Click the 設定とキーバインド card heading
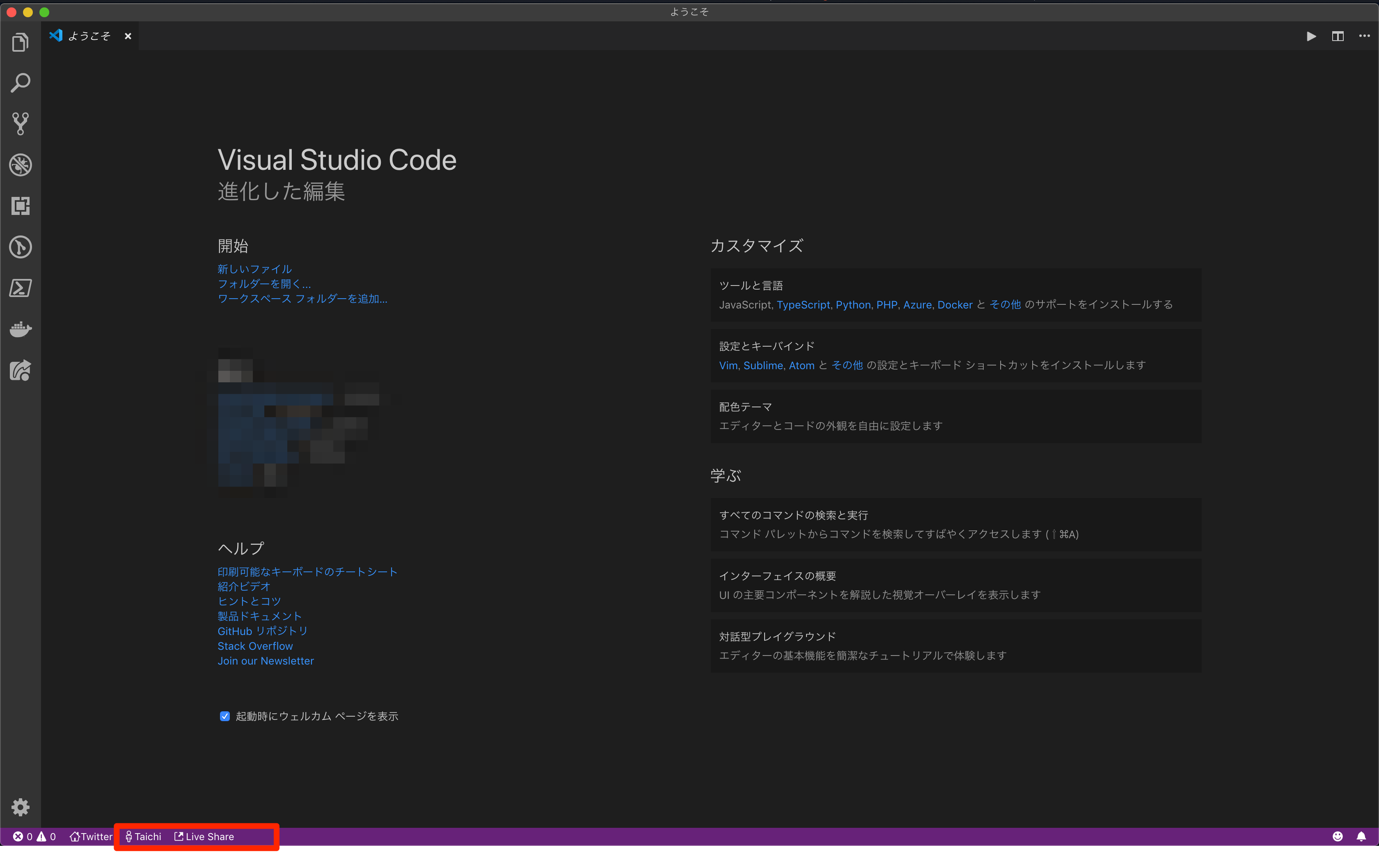The width and height of the screenshot is (1379, 868). point(767,346)
